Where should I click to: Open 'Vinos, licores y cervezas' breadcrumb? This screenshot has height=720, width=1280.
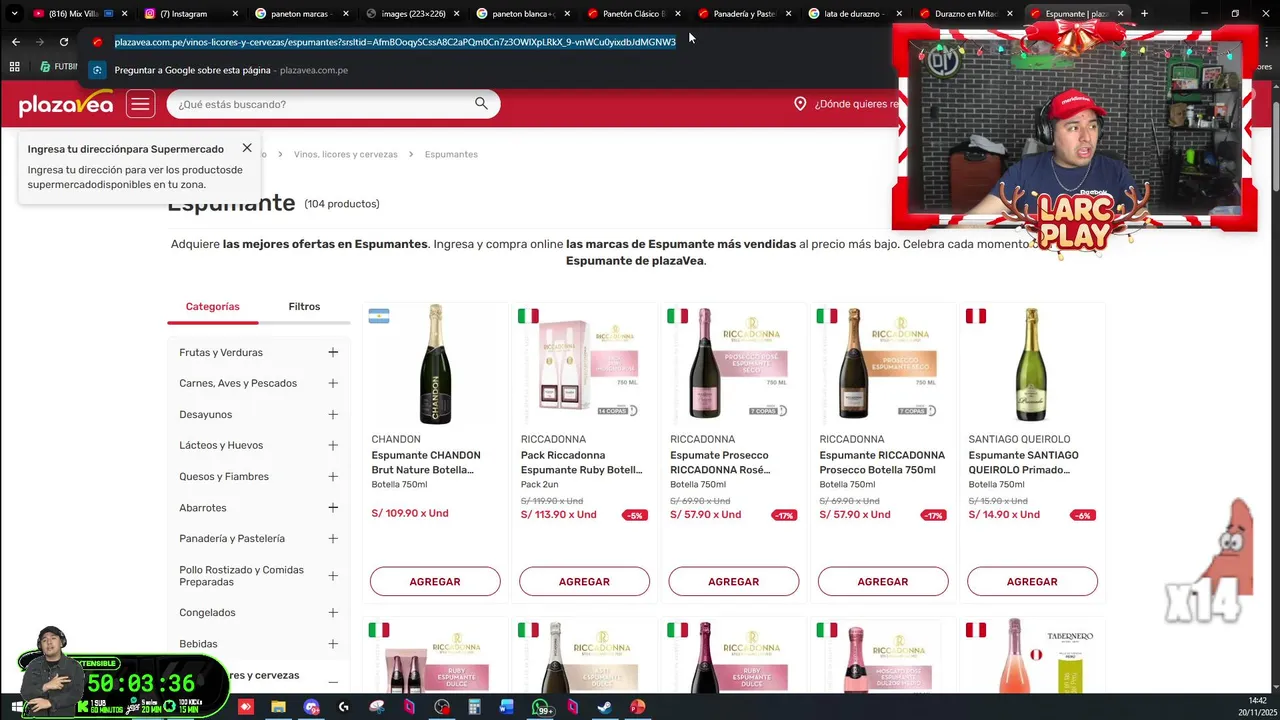pos(346,154)
